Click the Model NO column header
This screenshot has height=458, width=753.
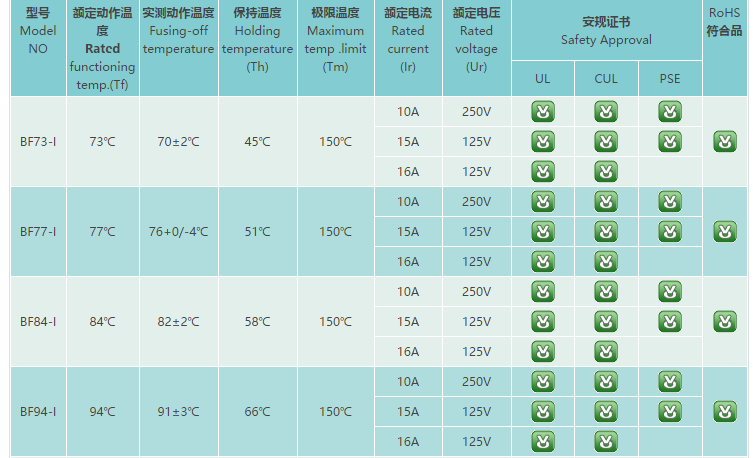point(38,30)
